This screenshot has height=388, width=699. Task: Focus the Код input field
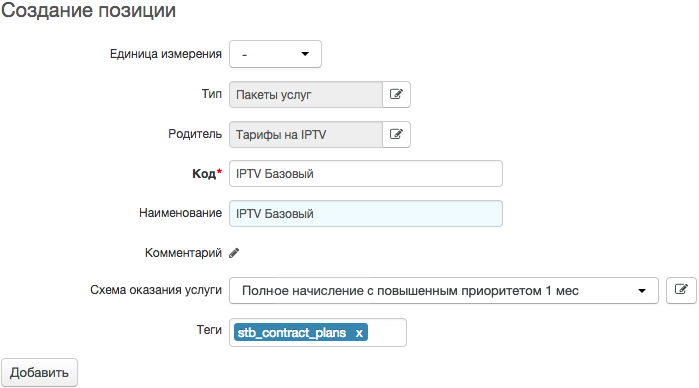pyautogui.click(x=366, y=173)
